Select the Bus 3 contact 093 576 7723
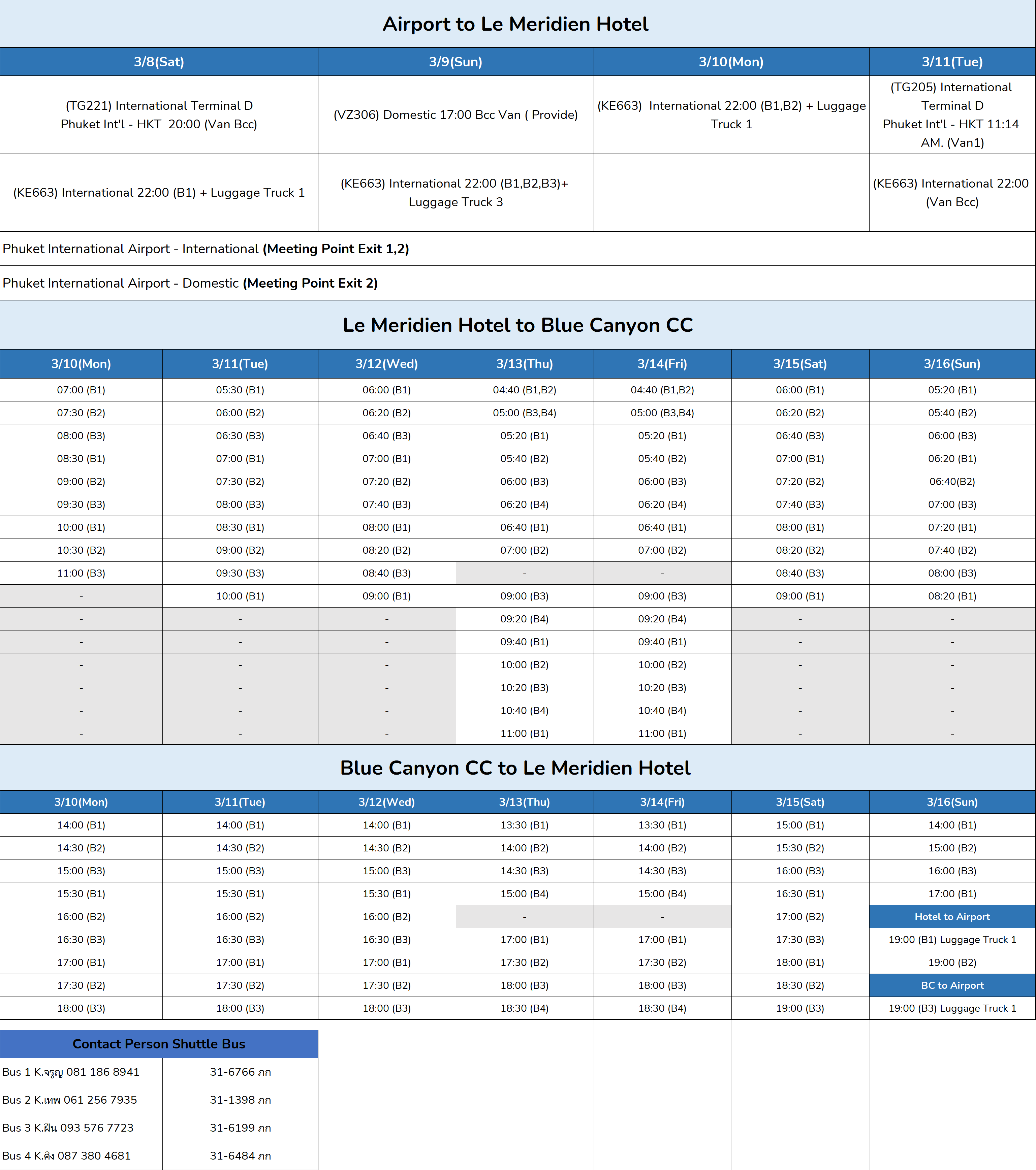The image size is (1036, 1170). coord(81,1128)
